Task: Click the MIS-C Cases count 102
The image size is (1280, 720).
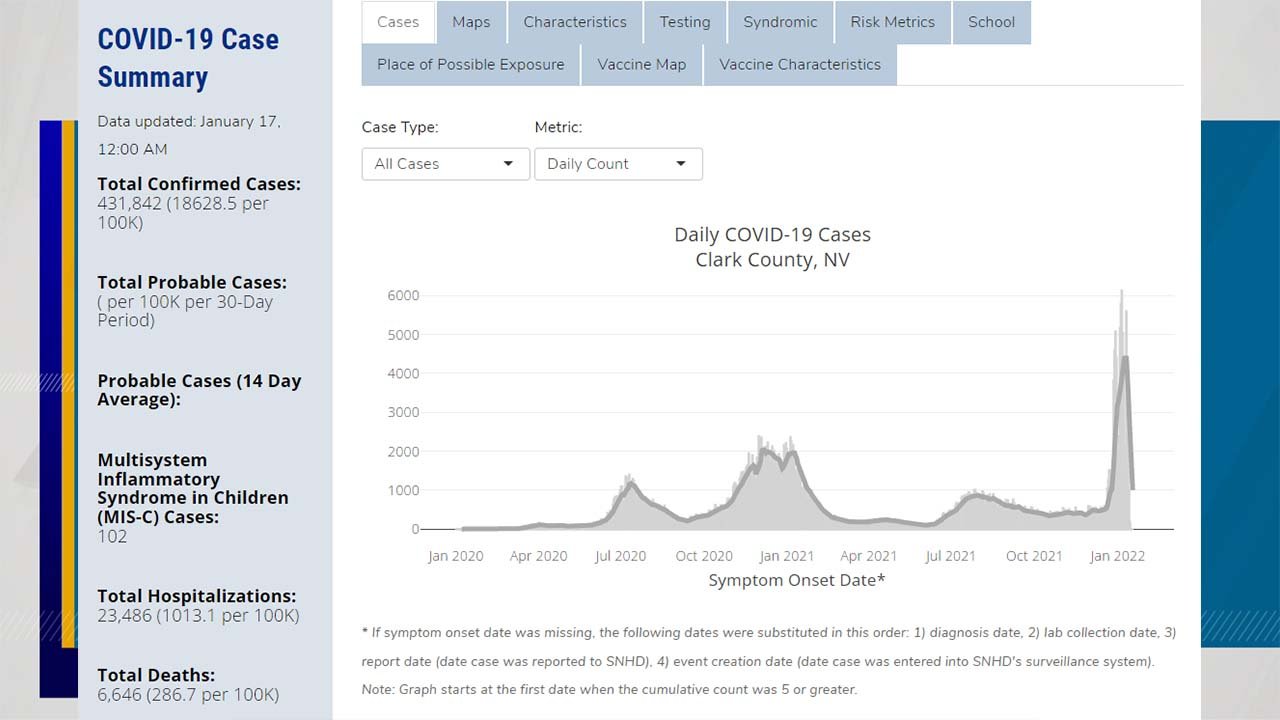Action: tap(112, 536)
